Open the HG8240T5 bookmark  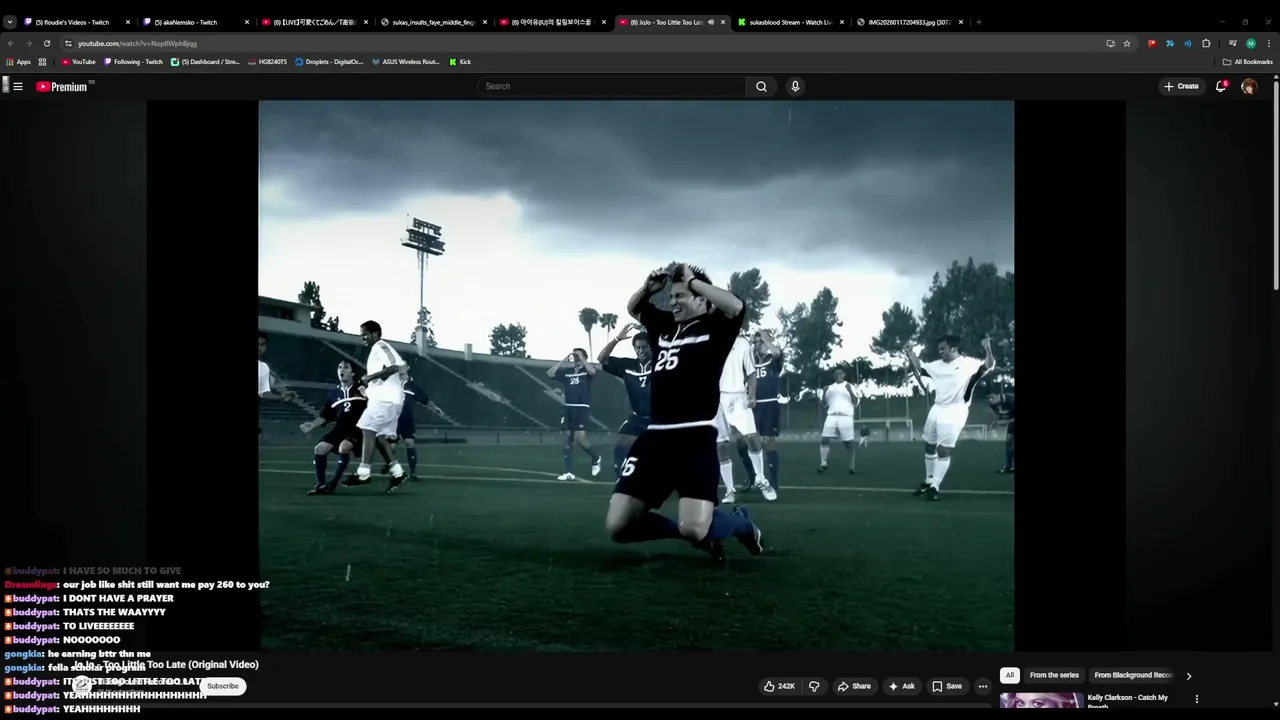click(267, 62)
